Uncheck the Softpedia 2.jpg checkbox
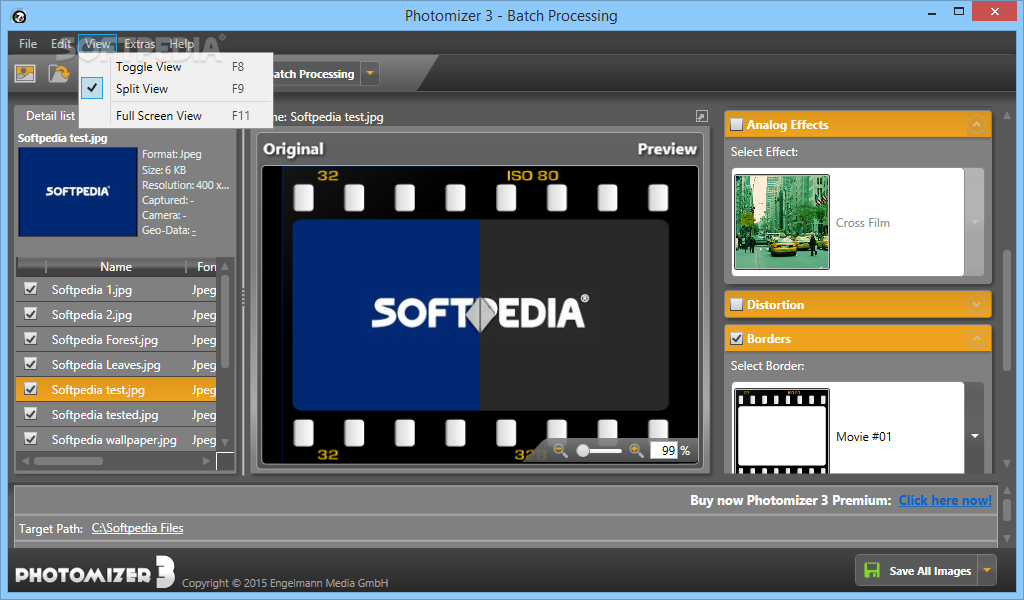 (x=30, y=313)
